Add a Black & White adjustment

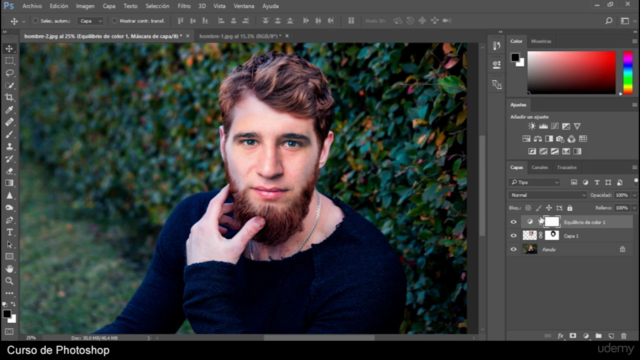549,139
